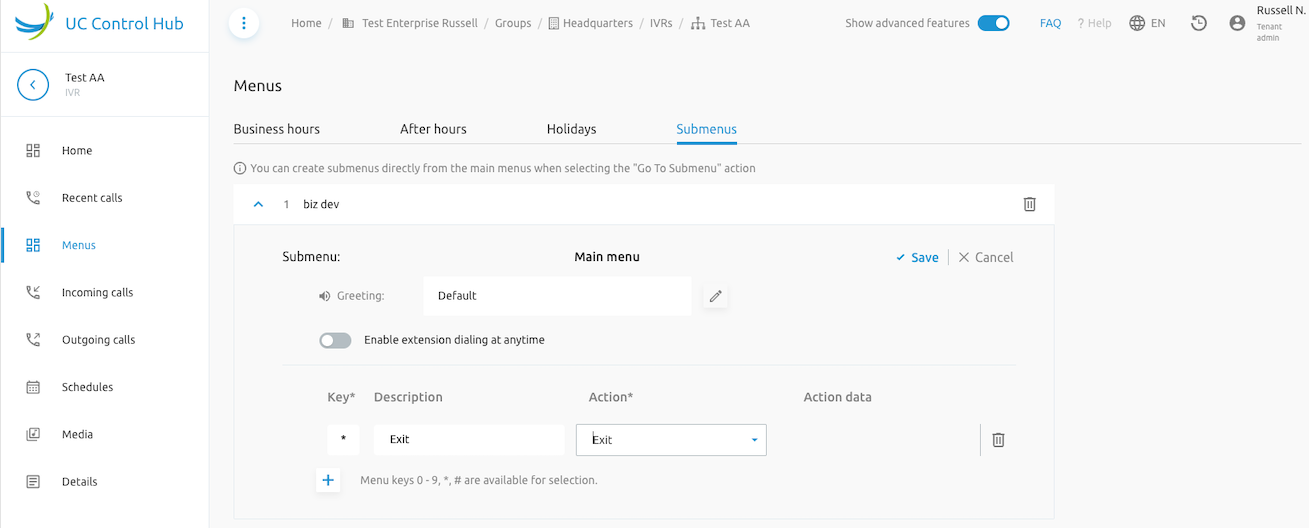1309x528 pixels.
Task: Click the Main menu submenu name
Action: tap(607, 258)
